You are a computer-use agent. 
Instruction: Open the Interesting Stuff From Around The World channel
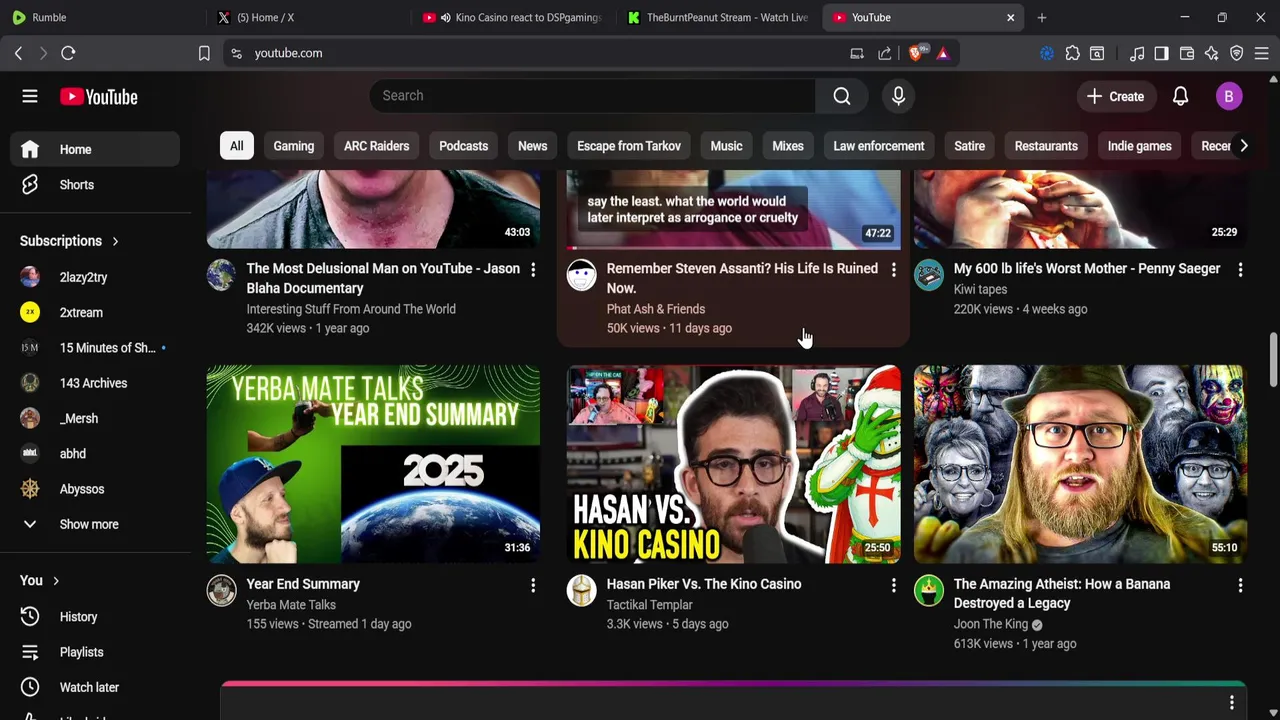click(351, 309)
